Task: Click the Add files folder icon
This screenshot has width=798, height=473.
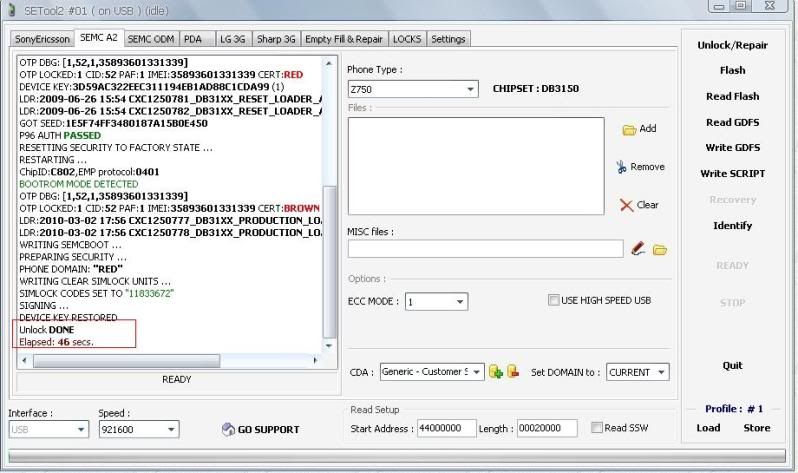Action: [x=629, y=130]
